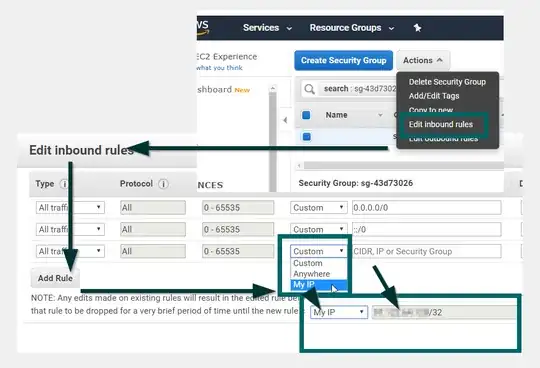Open the Type dropdown in the third rule row
The width and height of the screenshot is (540, 368).
[70, 251]
